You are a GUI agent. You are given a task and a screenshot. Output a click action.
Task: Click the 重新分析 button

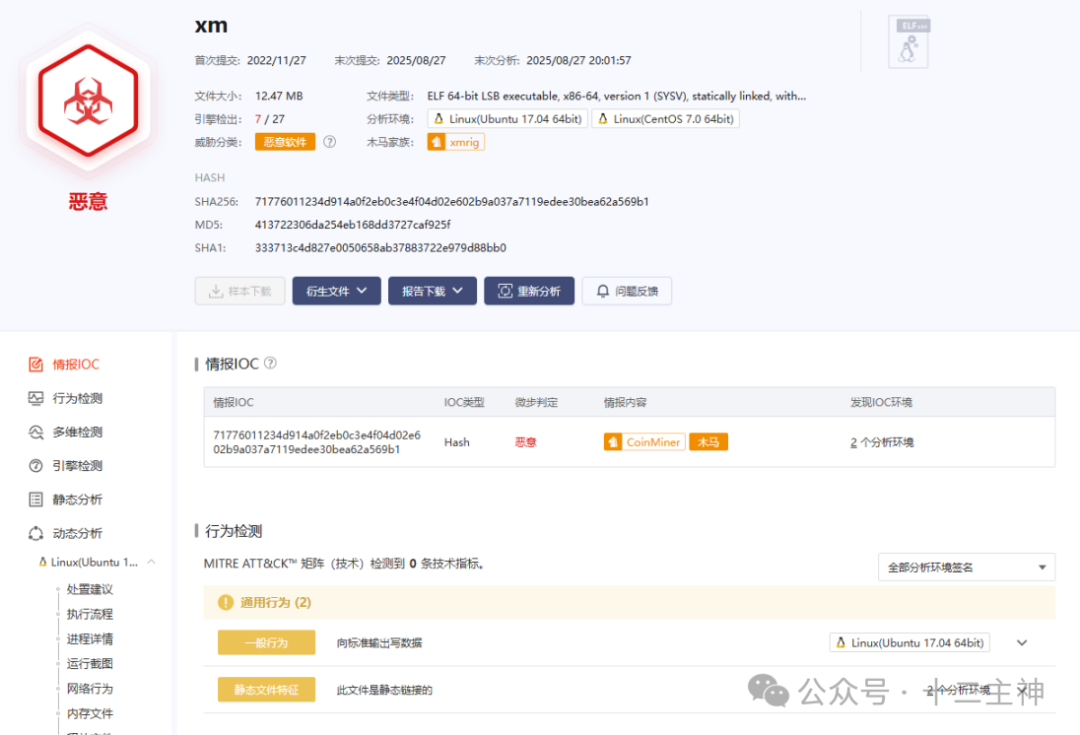tap(529, 291)
